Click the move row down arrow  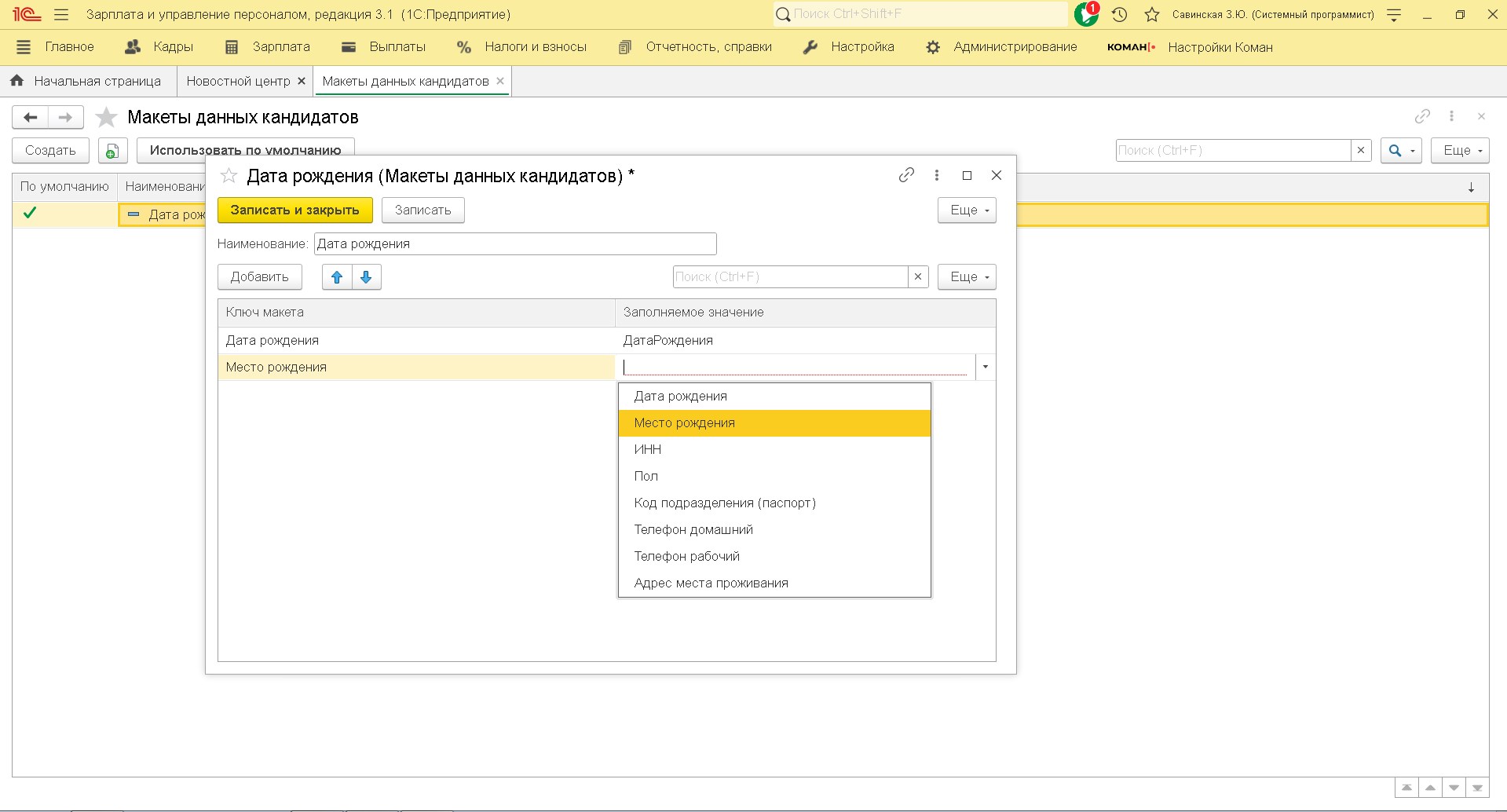366,277
